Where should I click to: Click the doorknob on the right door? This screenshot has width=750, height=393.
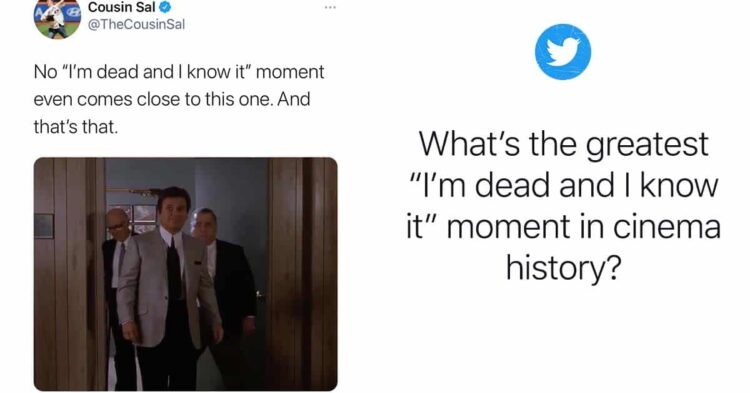click(260, 296)
